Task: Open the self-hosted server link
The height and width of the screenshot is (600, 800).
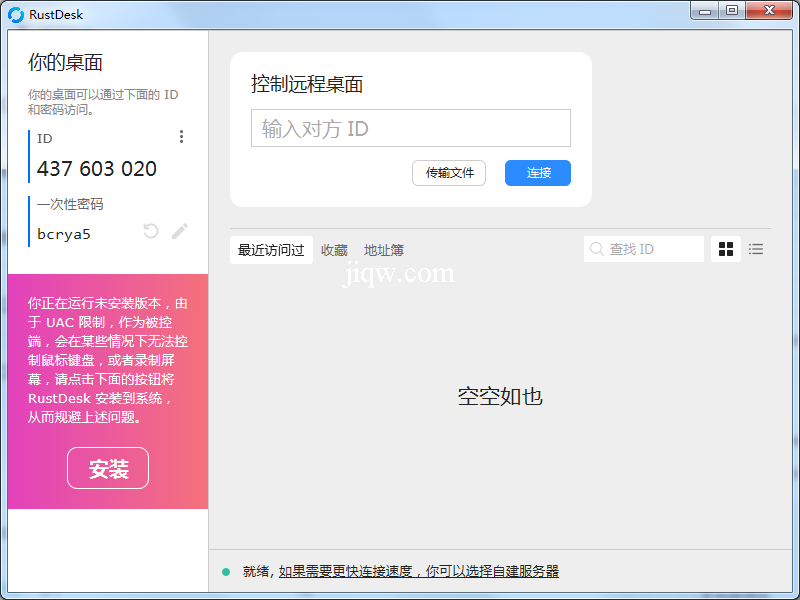Action: pyautogui.click(x=418, y=572)
